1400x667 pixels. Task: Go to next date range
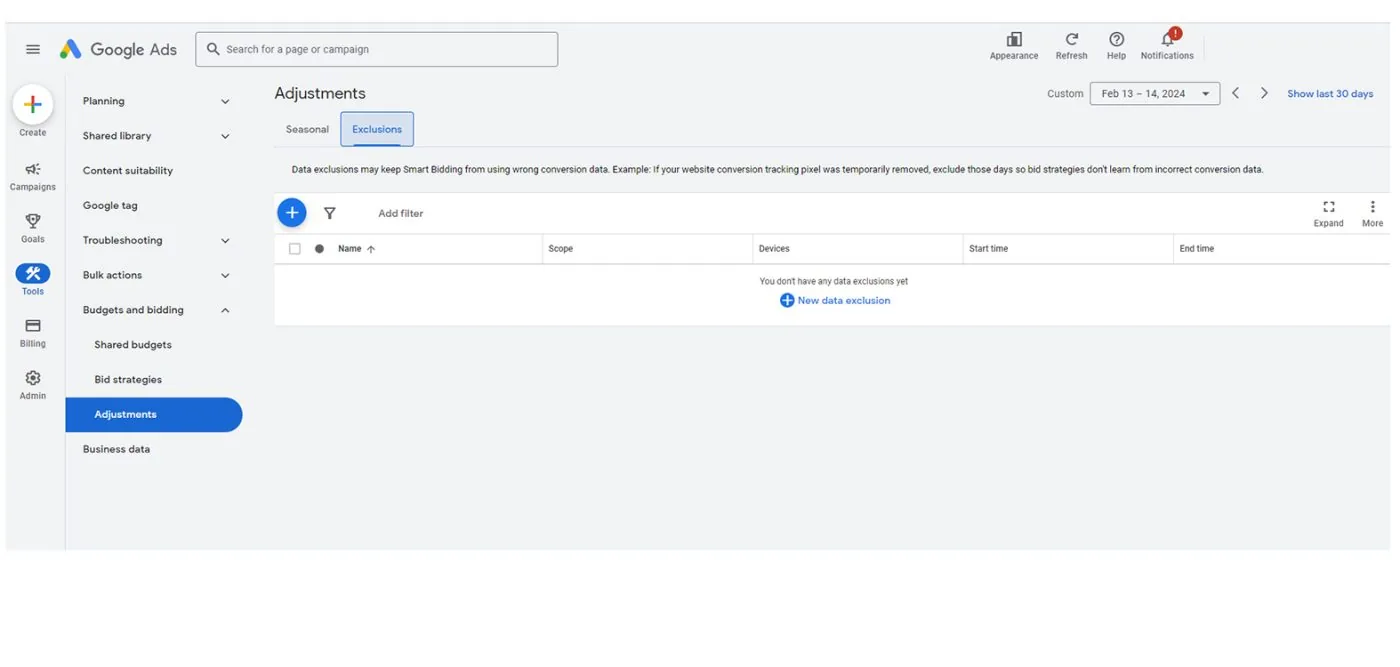[1264, 93]
